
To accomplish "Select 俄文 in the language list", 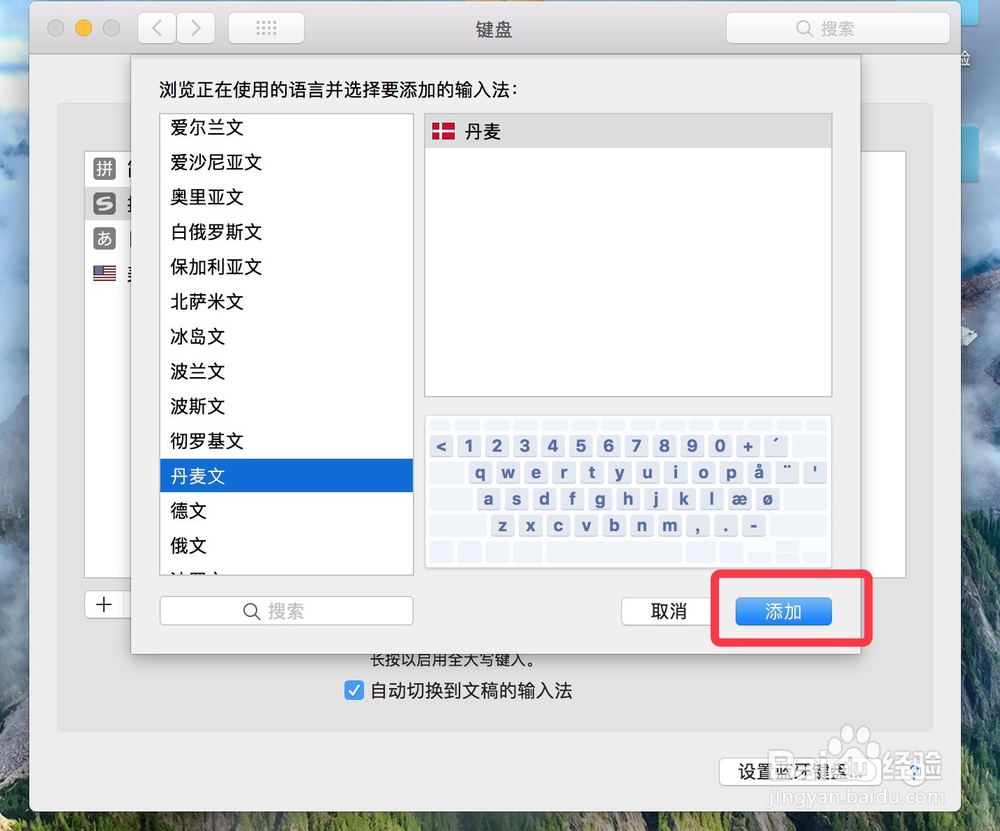I will pos(286,545).
